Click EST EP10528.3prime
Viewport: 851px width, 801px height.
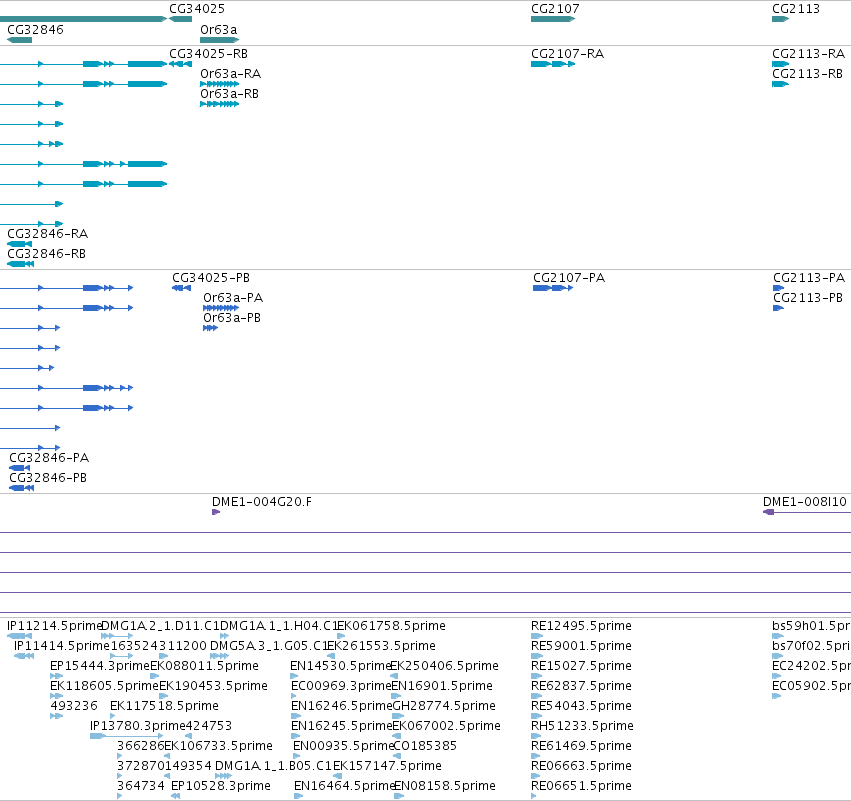(x=220, y=786)
